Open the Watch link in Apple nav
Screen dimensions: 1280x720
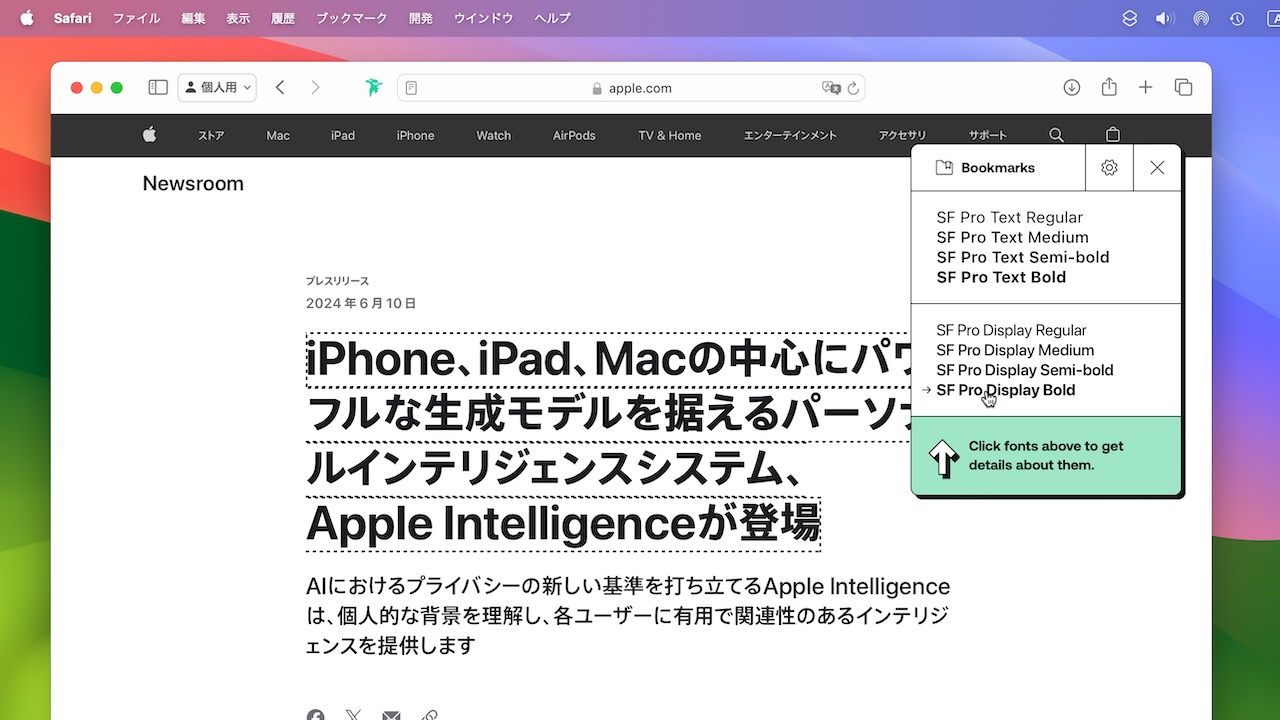pyautogui.click(x=493, y=136)
